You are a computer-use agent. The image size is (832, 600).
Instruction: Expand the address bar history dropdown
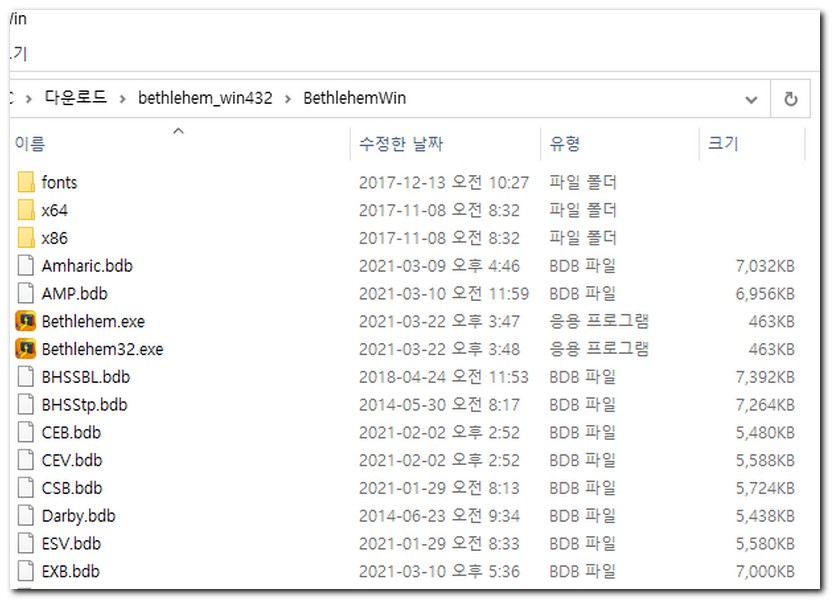(x=752, y=99)
